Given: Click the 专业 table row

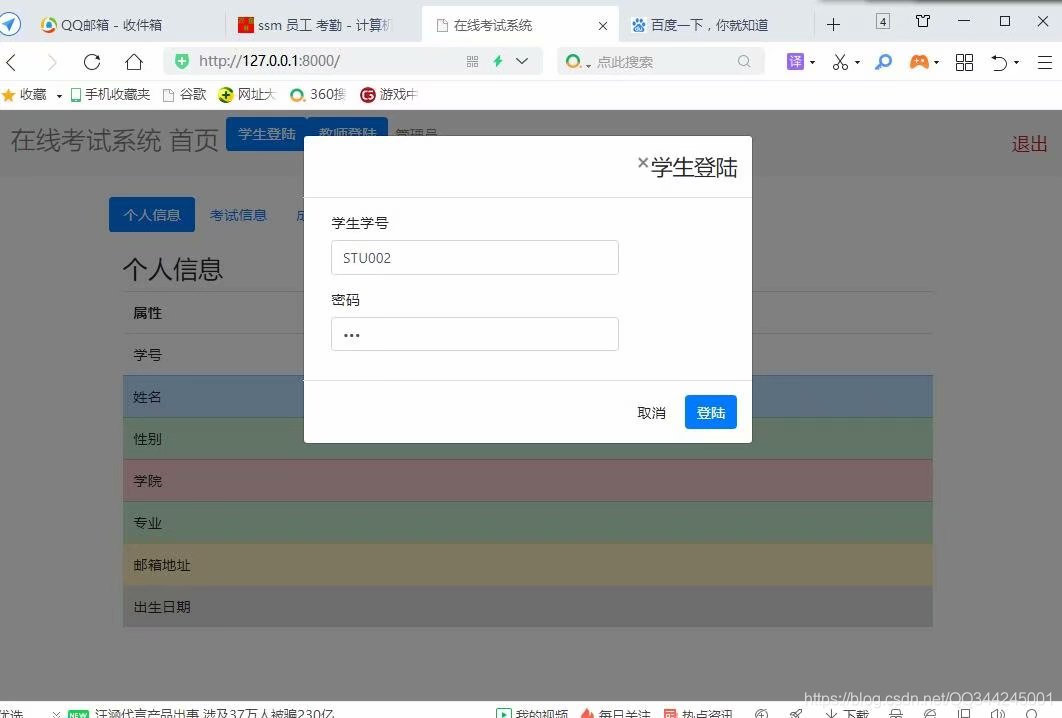Looking at the screenshot, I should pos(528,523).
